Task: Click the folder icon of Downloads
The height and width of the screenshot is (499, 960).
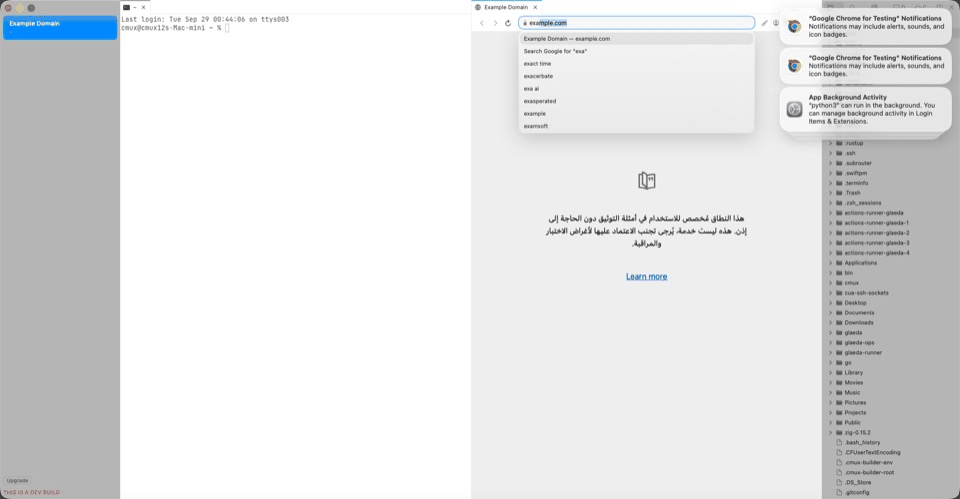Action: pyautogui.click(x=839, y=323)
